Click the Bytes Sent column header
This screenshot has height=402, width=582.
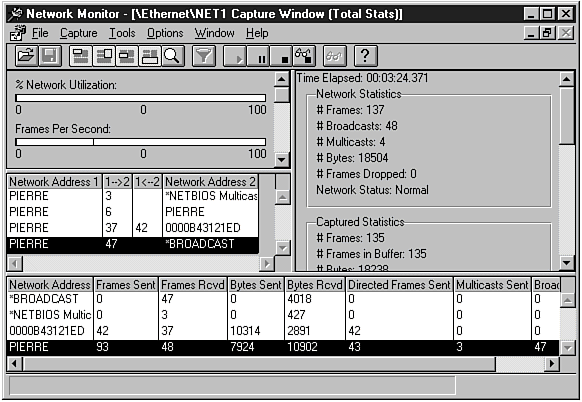[x=256, y=285]
